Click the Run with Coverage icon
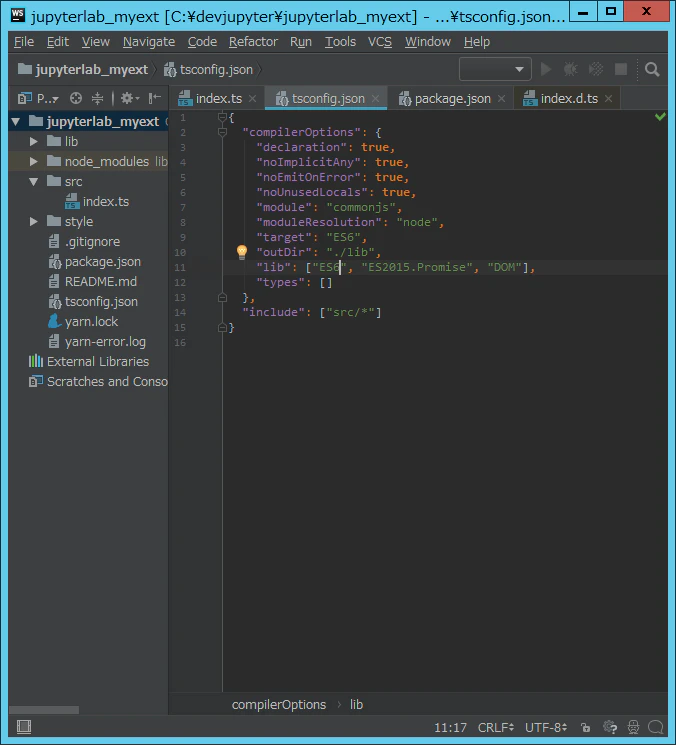The height and width of the screenshot is (745, 676). pos(596,69)
